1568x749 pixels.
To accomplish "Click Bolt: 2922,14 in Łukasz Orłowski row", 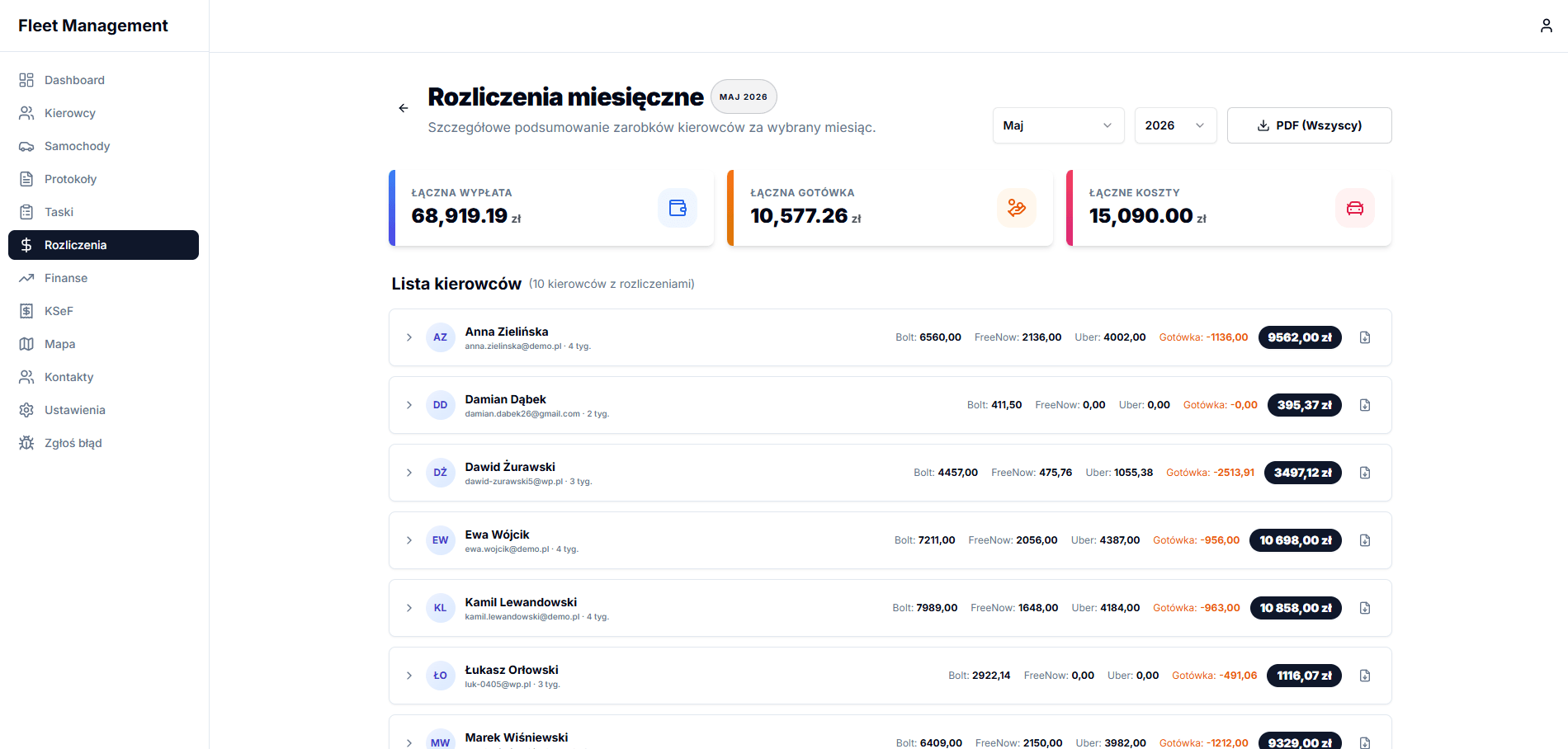I will click(x=979, y=676).
